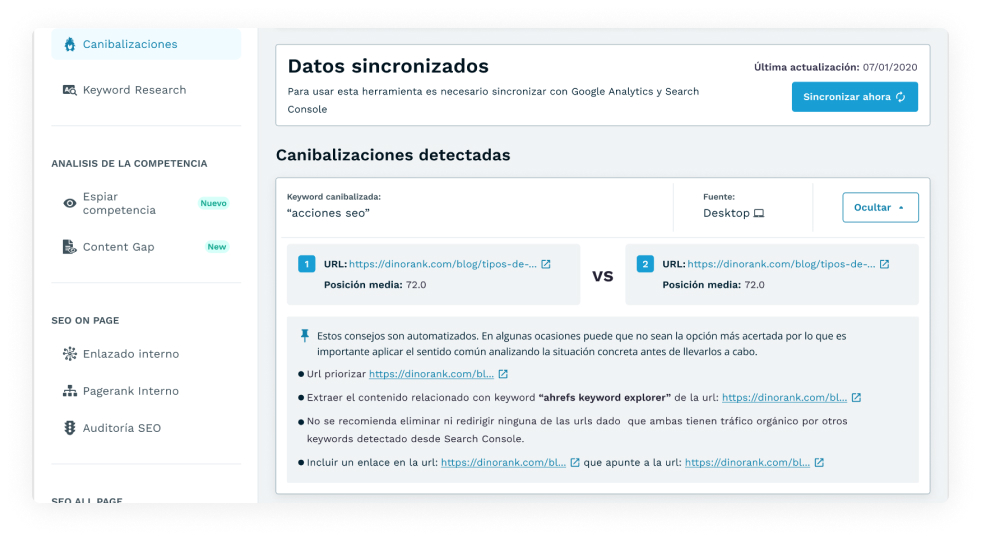Click the Keyword Research icon

coord(69,90)
